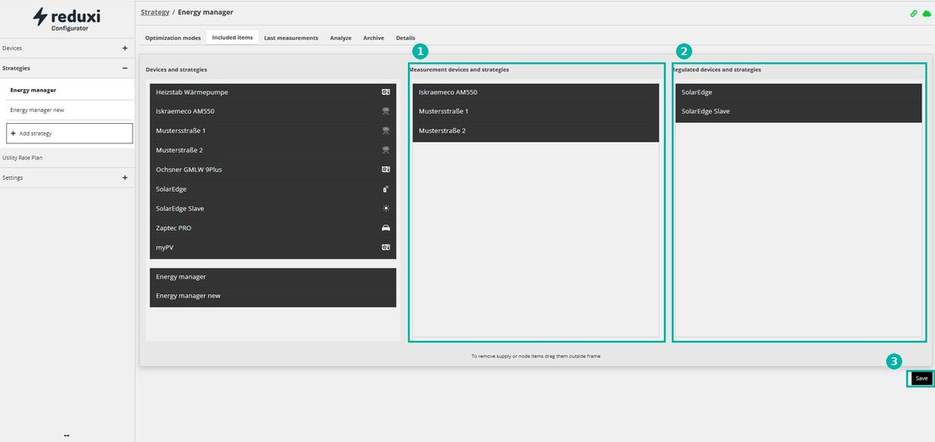Follow the Strategy breadcrumb link
Screen dimensions: 935x442
[x=155, y=12]
